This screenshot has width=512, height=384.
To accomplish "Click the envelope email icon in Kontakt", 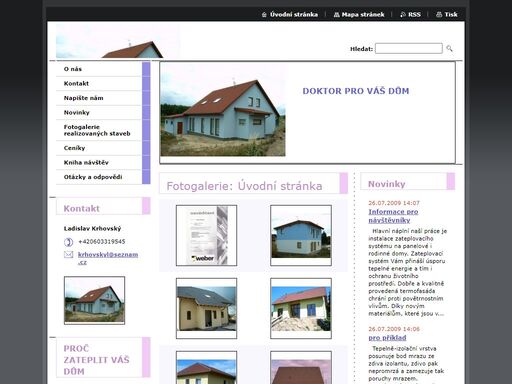I will [x=68, y=255].
